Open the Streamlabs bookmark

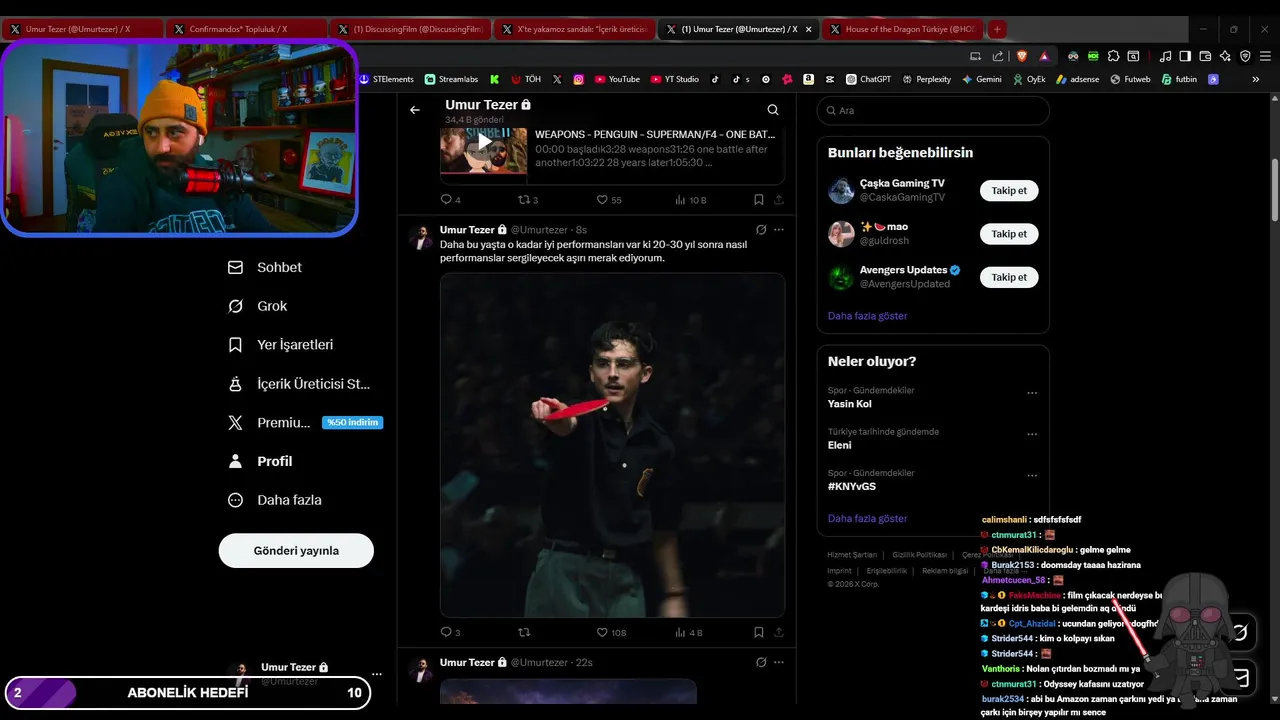tap(451, 79)
